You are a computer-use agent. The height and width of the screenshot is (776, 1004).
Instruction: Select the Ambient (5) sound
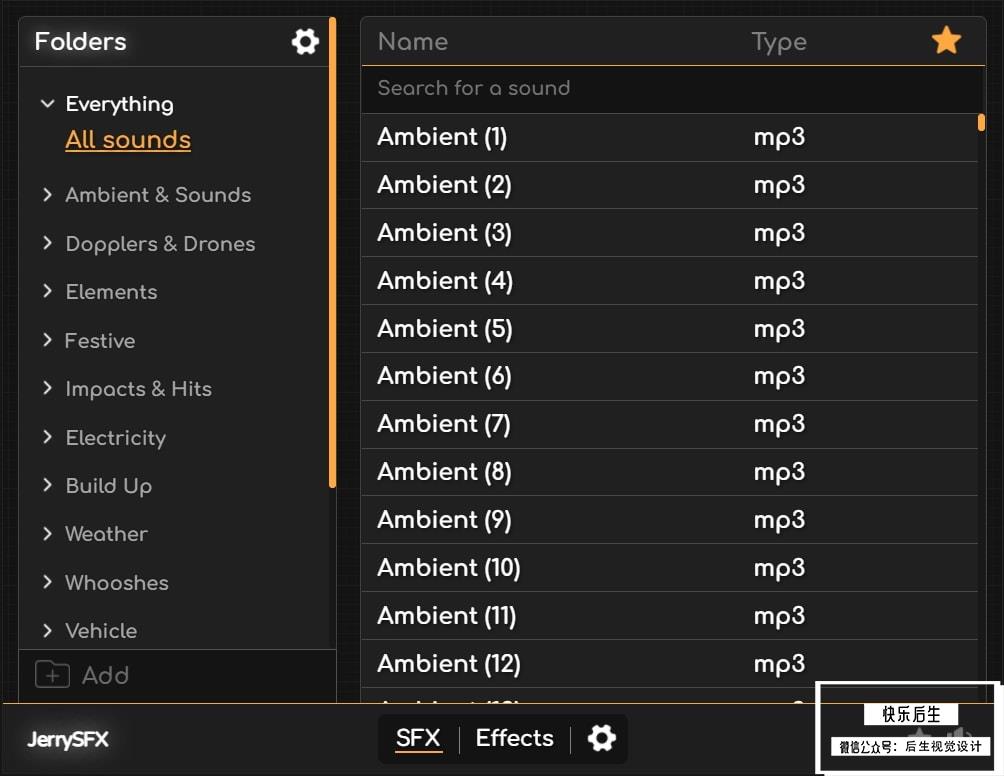point(670,328)
